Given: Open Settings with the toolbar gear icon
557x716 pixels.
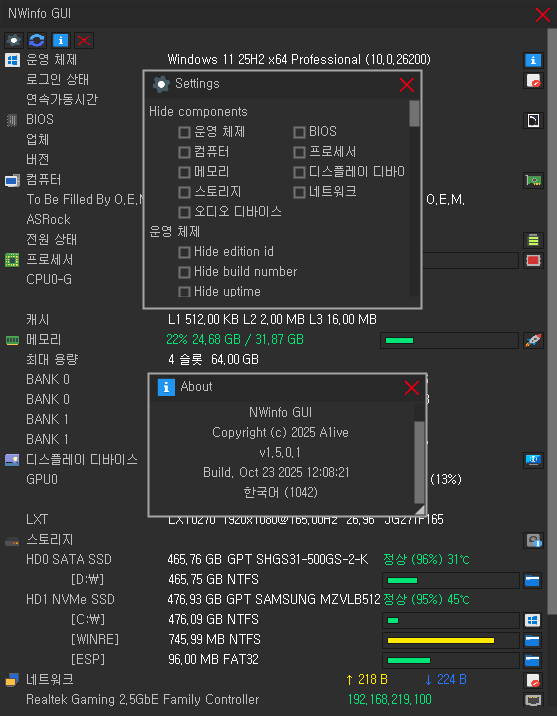Looking at the screenshot, I should pos(14,40).
